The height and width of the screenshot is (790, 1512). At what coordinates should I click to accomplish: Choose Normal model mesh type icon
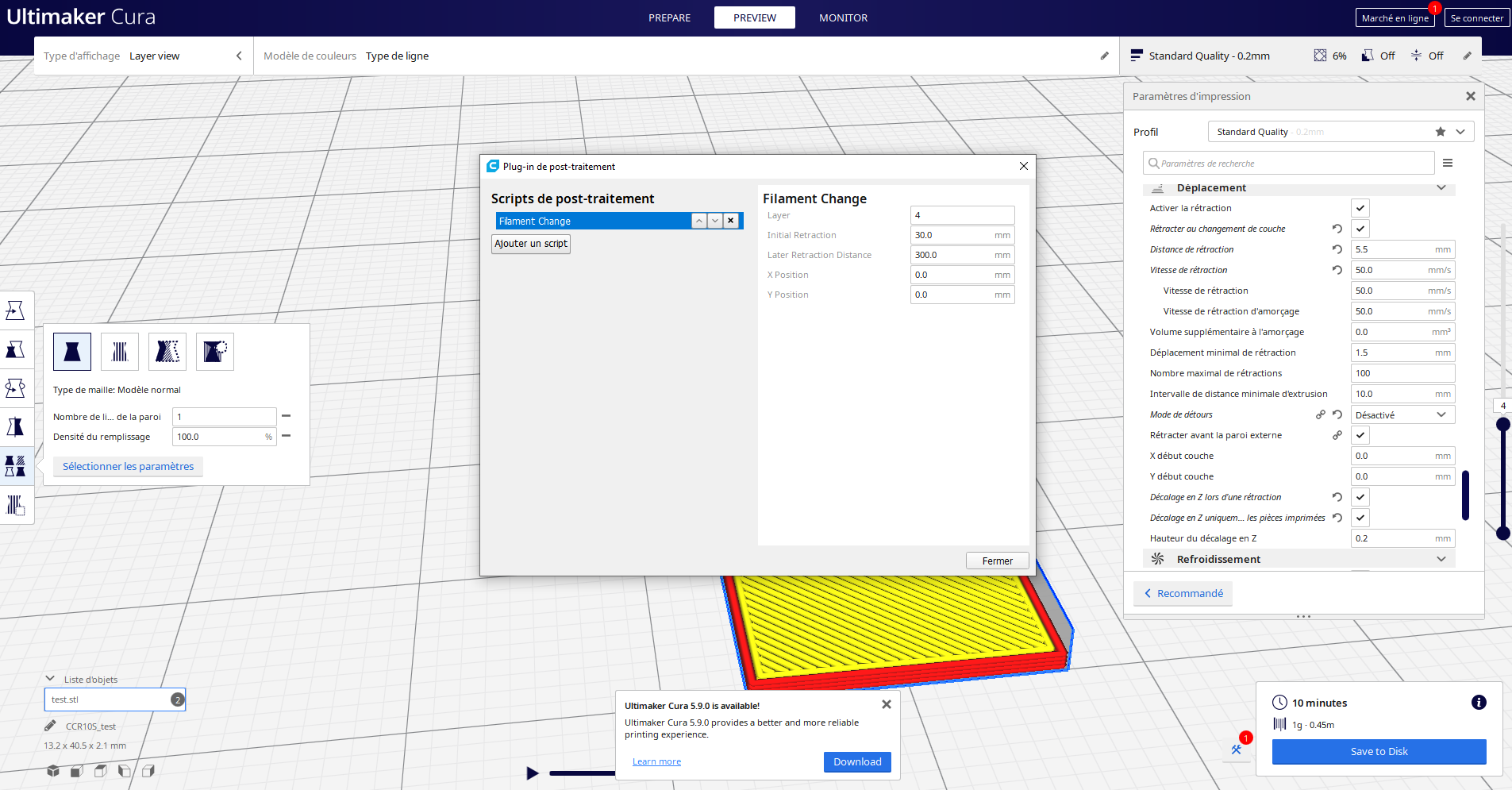coord(72,351)
